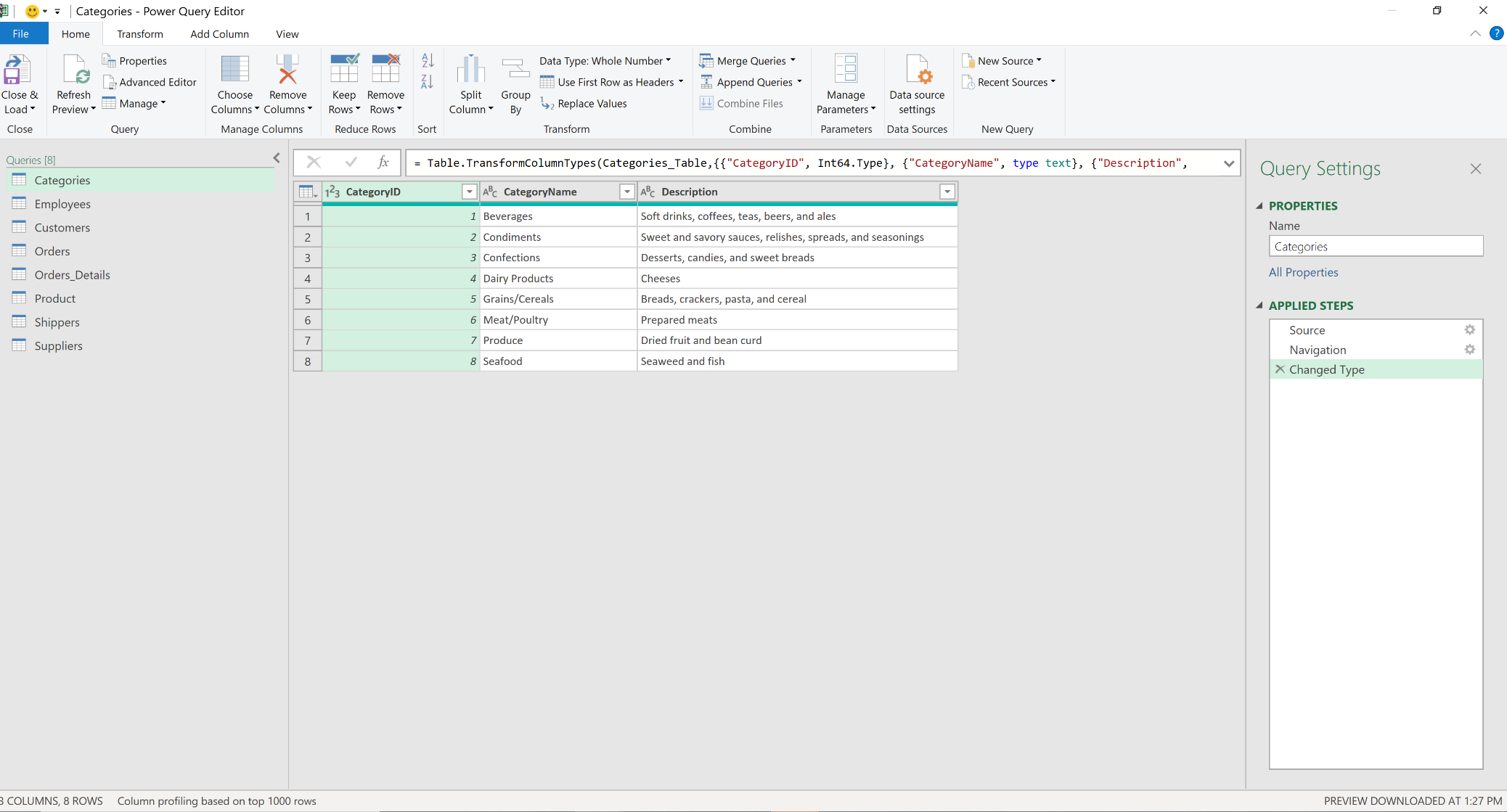
Task: Collapse the ribbon
Action: 1475,33
